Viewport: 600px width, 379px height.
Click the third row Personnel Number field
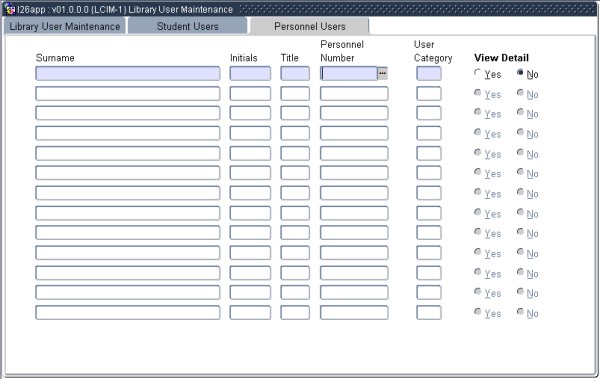click(x=354, y=113)
